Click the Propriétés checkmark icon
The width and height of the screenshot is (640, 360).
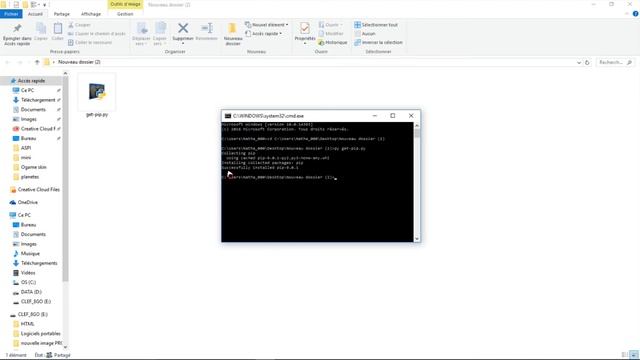pyautogui.click(x=304, y=28)
